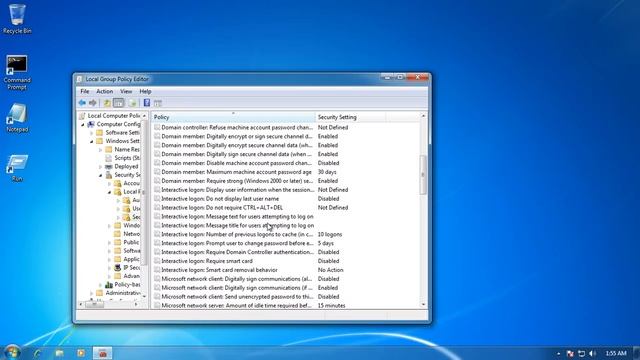Select the Local Computer Policy root icon

coord(82,116)
